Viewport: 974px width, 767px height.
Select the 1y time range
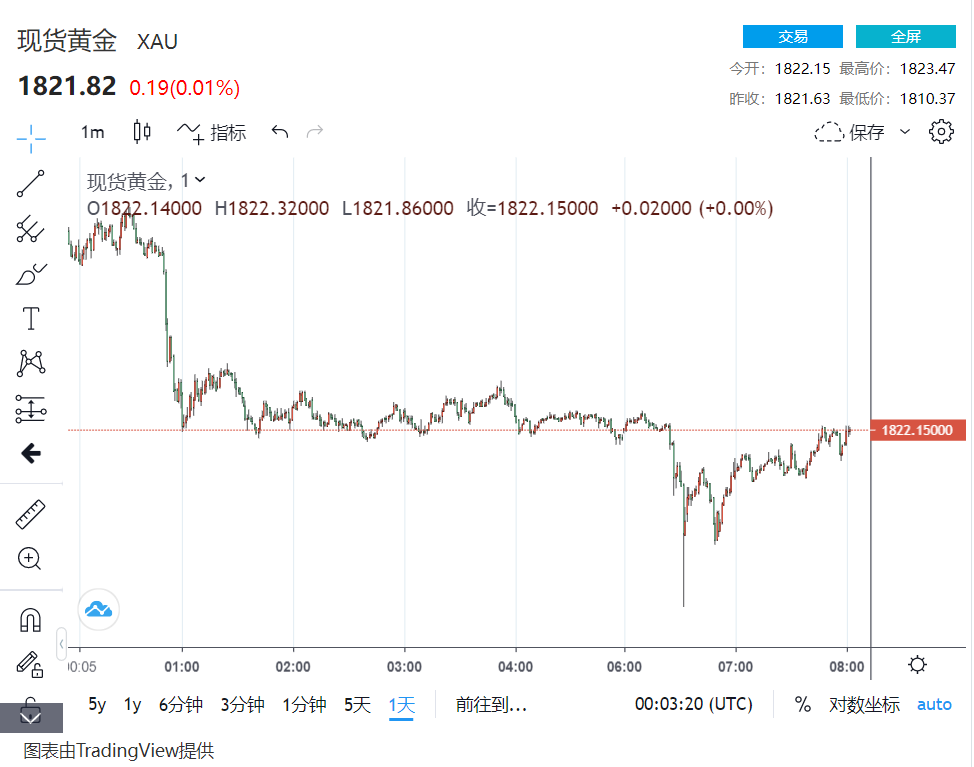coord(132,704)
